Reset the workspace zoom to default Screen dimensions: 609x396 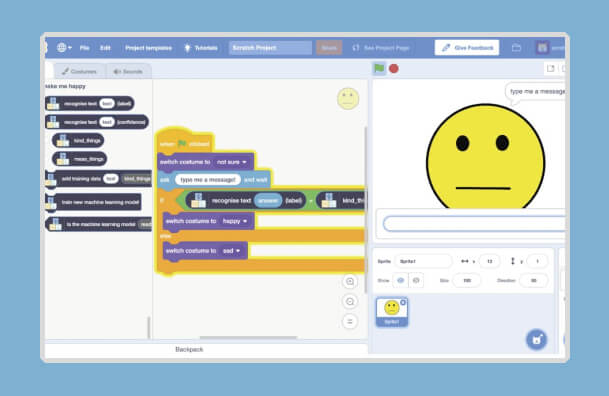(350, 321)
